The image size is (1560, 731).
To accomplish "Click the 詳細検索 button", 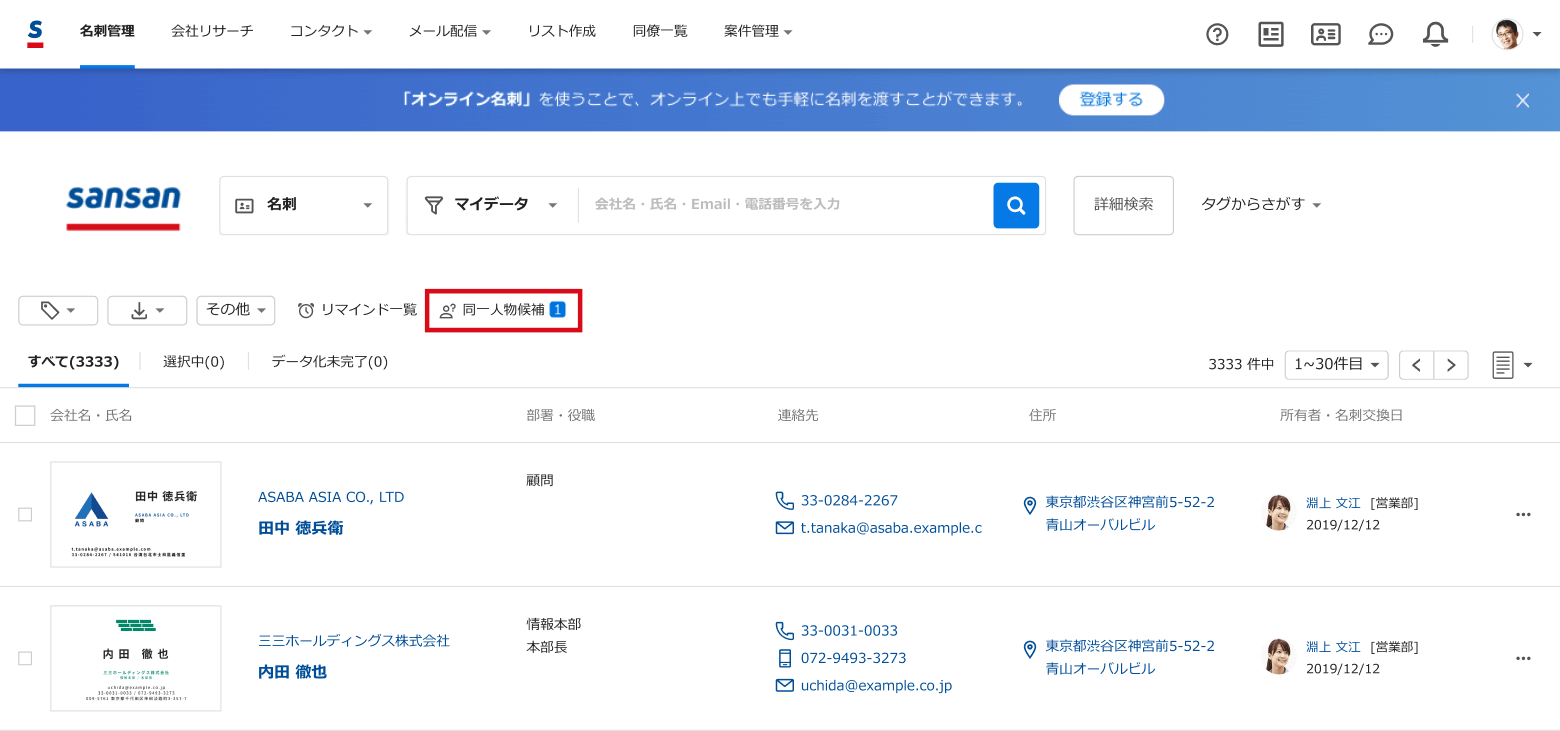I will (x=1124, y=205).
